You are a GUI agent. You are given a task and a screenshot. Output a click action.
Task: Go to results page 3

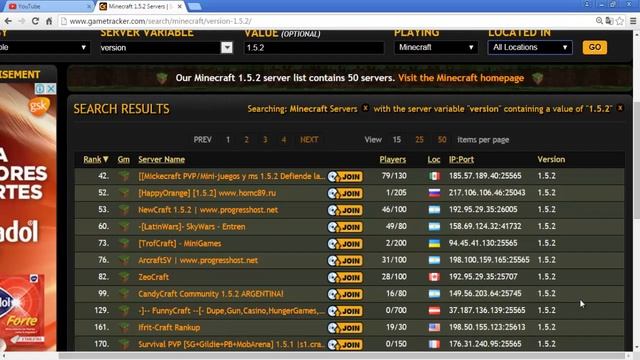tap(265, 140)
